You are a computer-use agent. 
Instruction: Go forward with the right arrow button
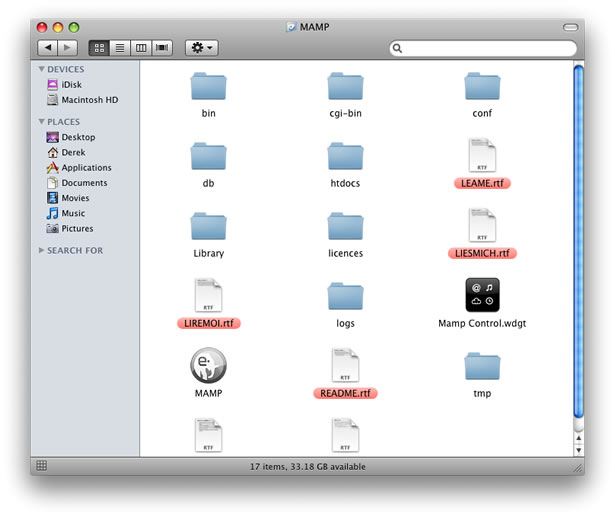[67, 48]
